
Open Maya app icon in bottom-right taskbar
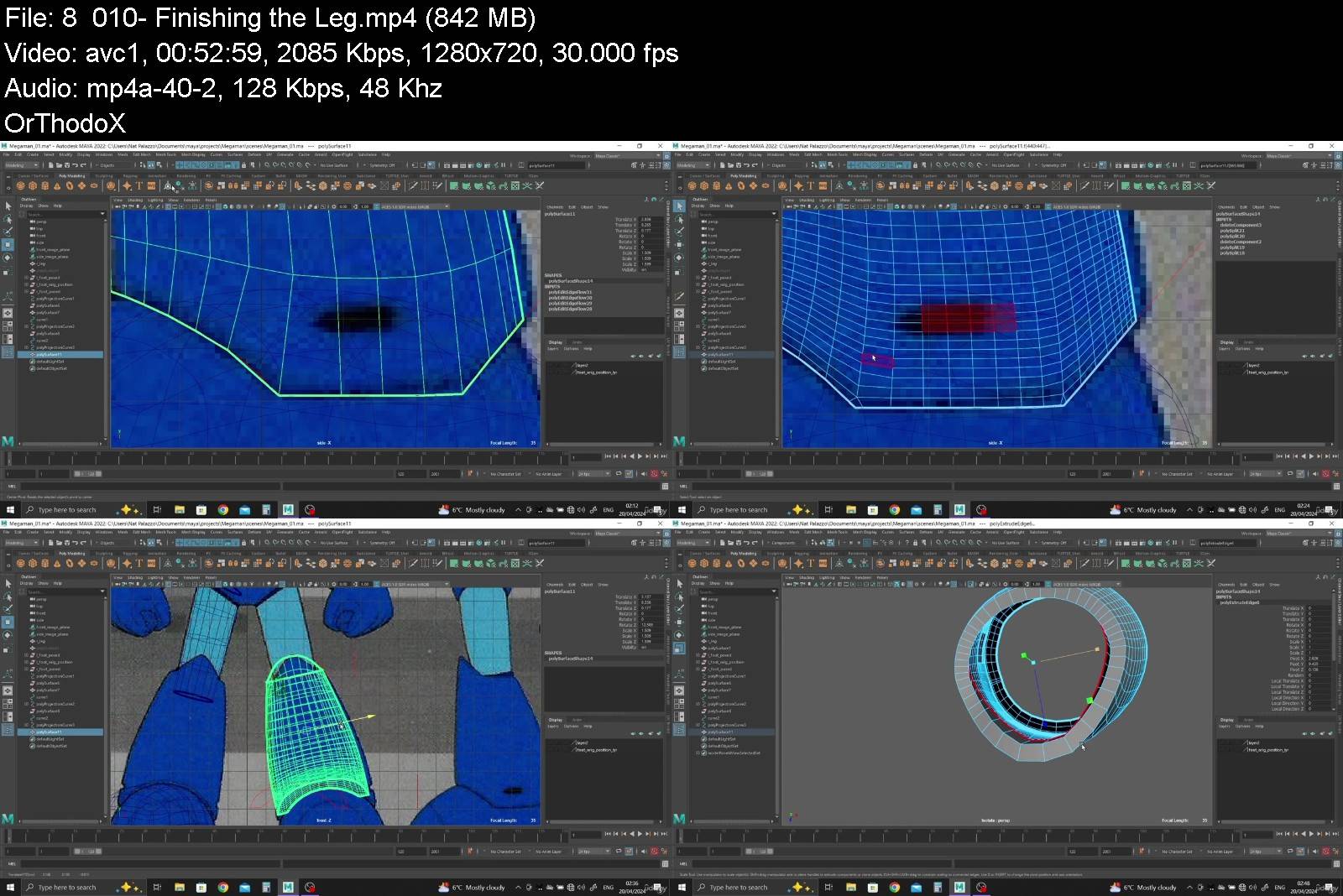959,887
